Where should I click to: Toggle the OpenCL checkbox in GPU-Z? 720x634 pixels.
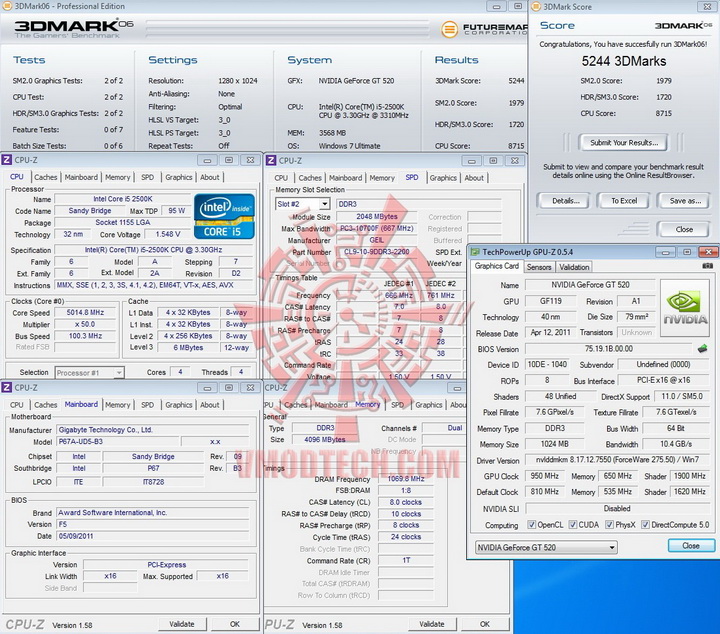531,525
